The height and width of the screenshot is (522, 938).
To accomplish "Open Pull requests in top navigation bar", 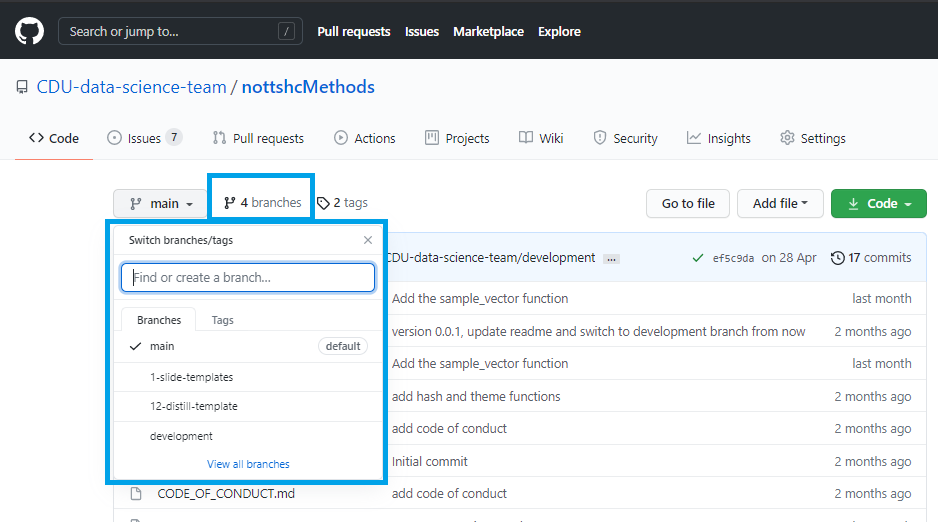I will click(x=354, y=32).
